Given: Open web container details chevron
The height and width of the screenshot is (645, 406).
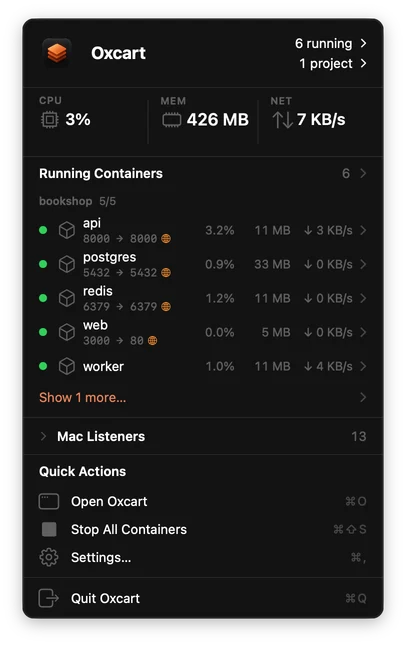Looking at the screenshot, I should (363, 332).
